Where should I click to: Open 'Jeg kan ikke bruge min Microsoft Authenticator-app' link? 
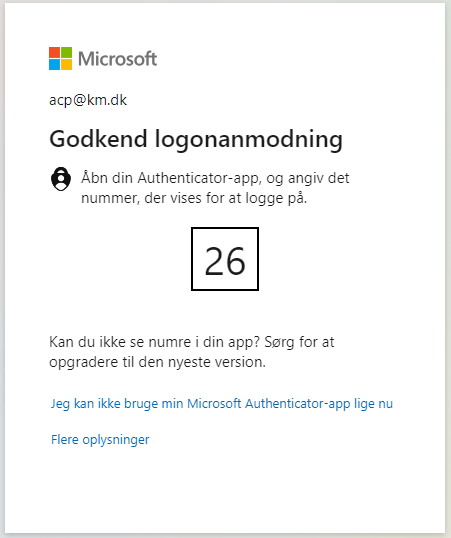[222, 404]
